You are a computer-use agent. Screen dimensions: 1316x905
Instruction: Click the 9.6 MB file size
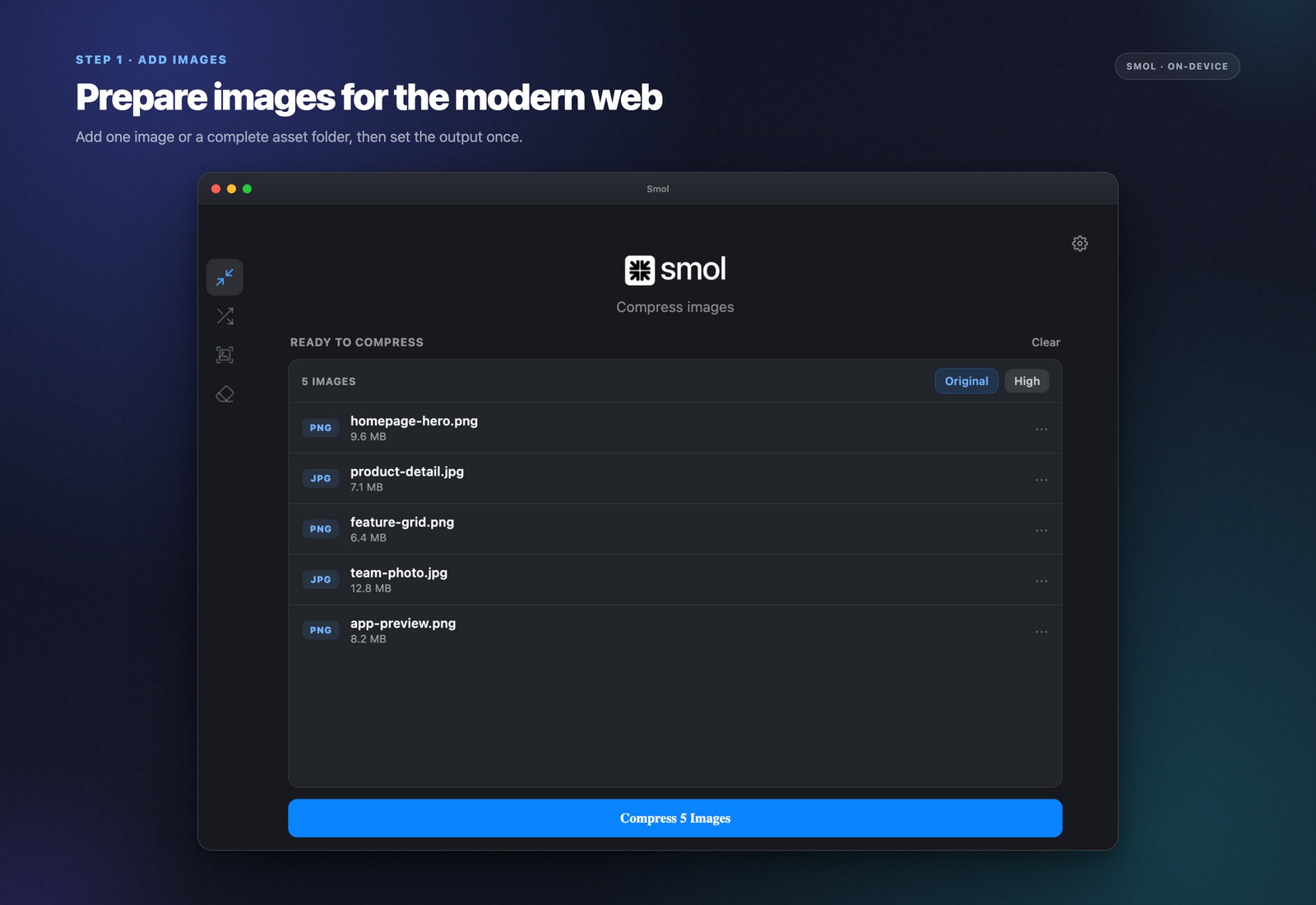click(x=368, y=437)
